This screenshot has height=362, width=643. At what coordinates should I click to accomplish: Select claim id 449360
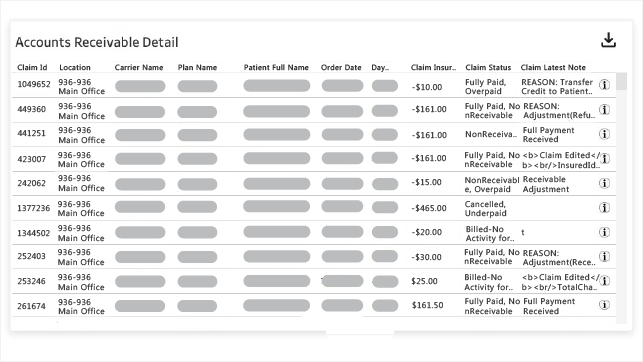tap(31, 109)
